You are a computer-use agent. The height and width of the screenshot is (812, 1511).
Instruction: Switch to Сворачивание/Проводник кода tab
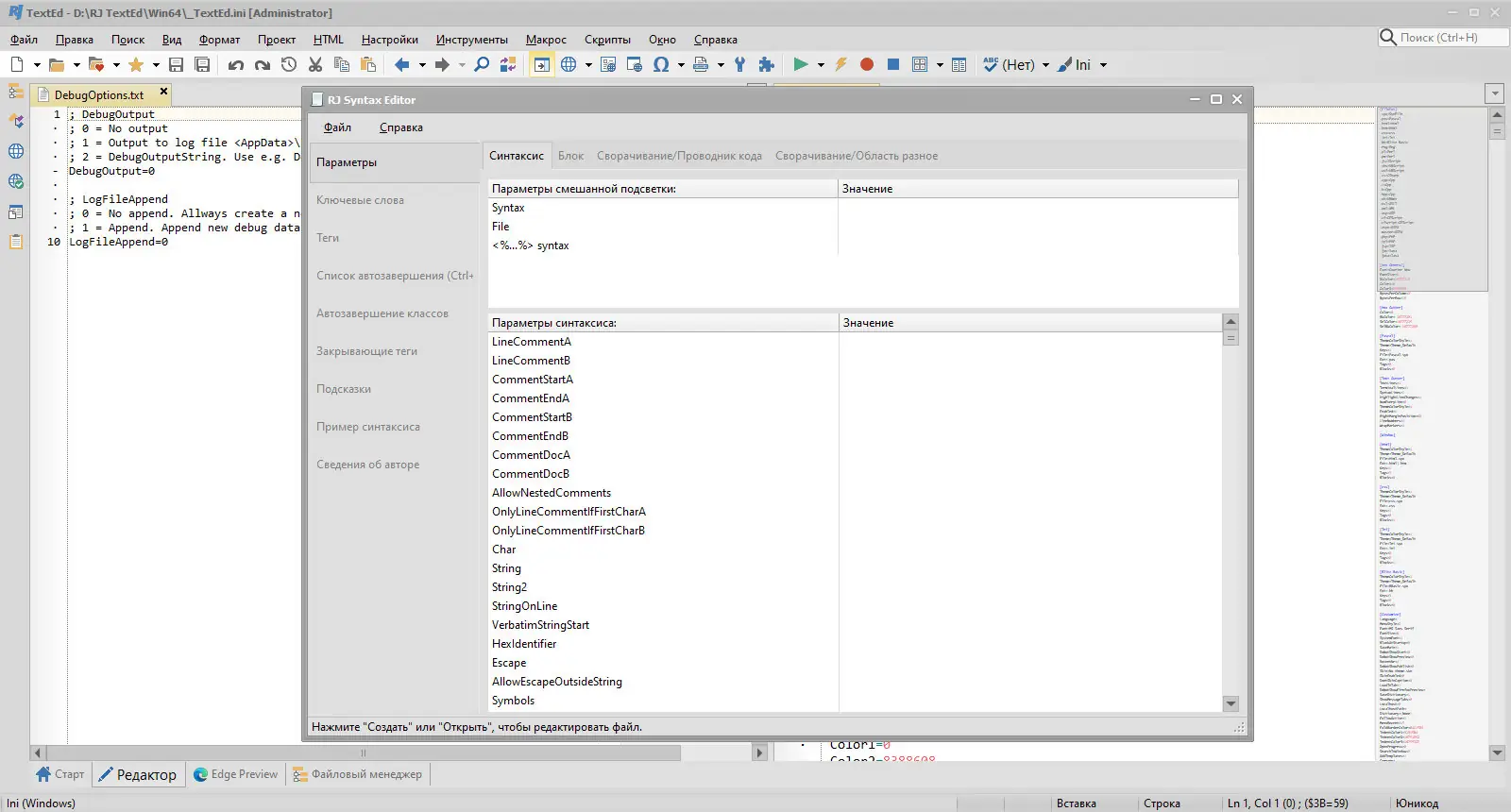pos(679,156)
